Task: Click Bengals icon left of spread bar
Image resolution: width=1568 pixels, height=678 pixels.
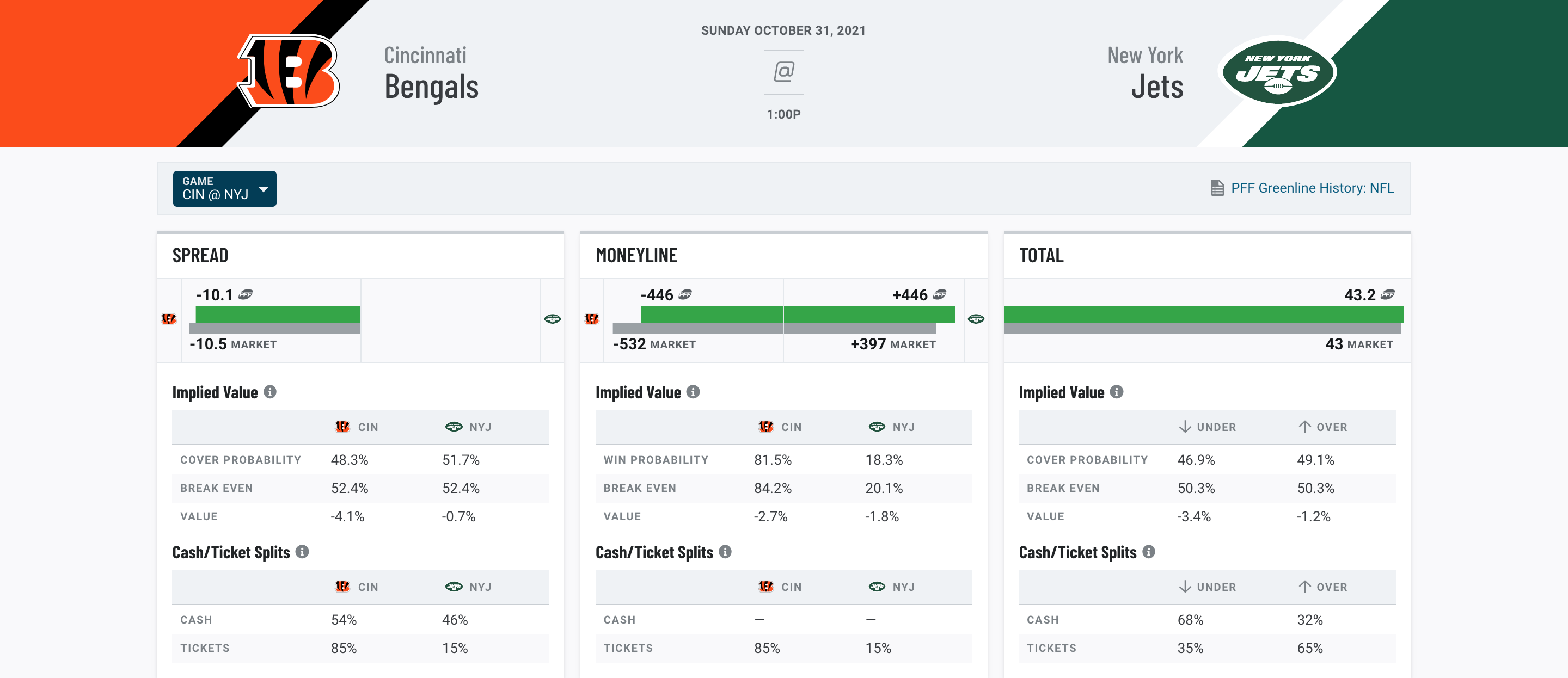Action: coord(169,319)
